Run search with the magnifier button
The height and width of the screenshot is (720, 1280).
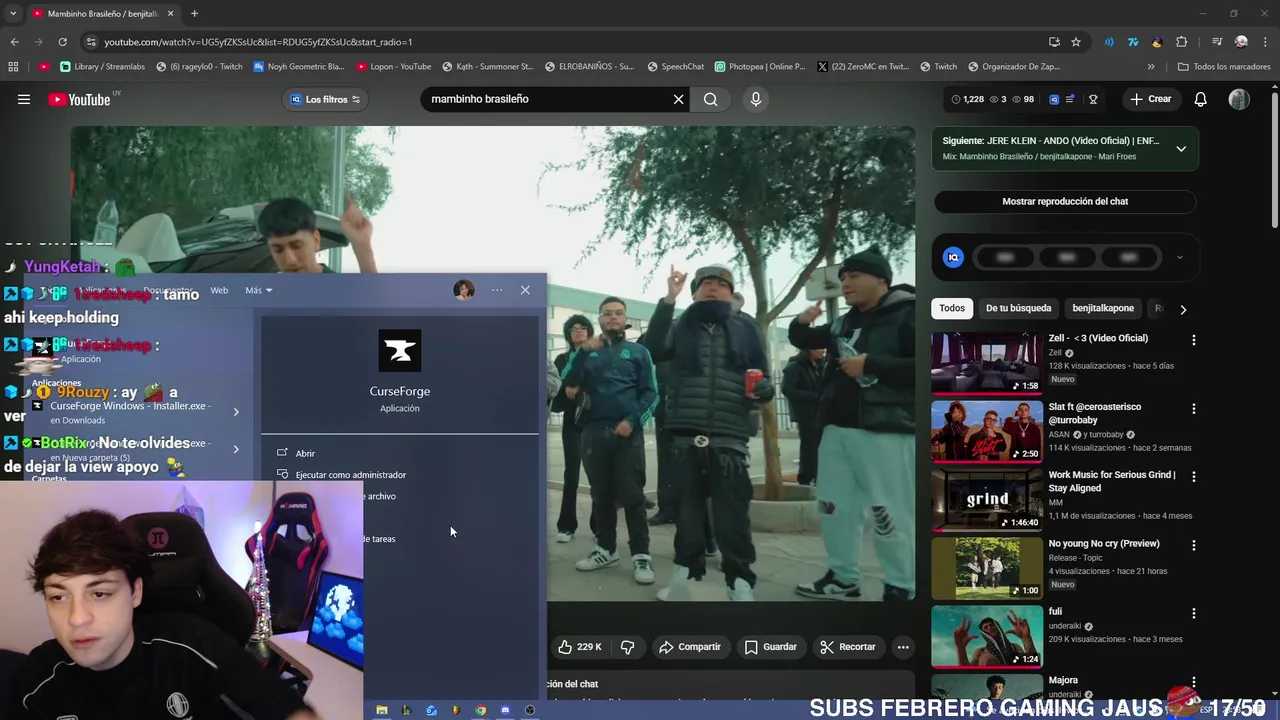pos(710,99)
